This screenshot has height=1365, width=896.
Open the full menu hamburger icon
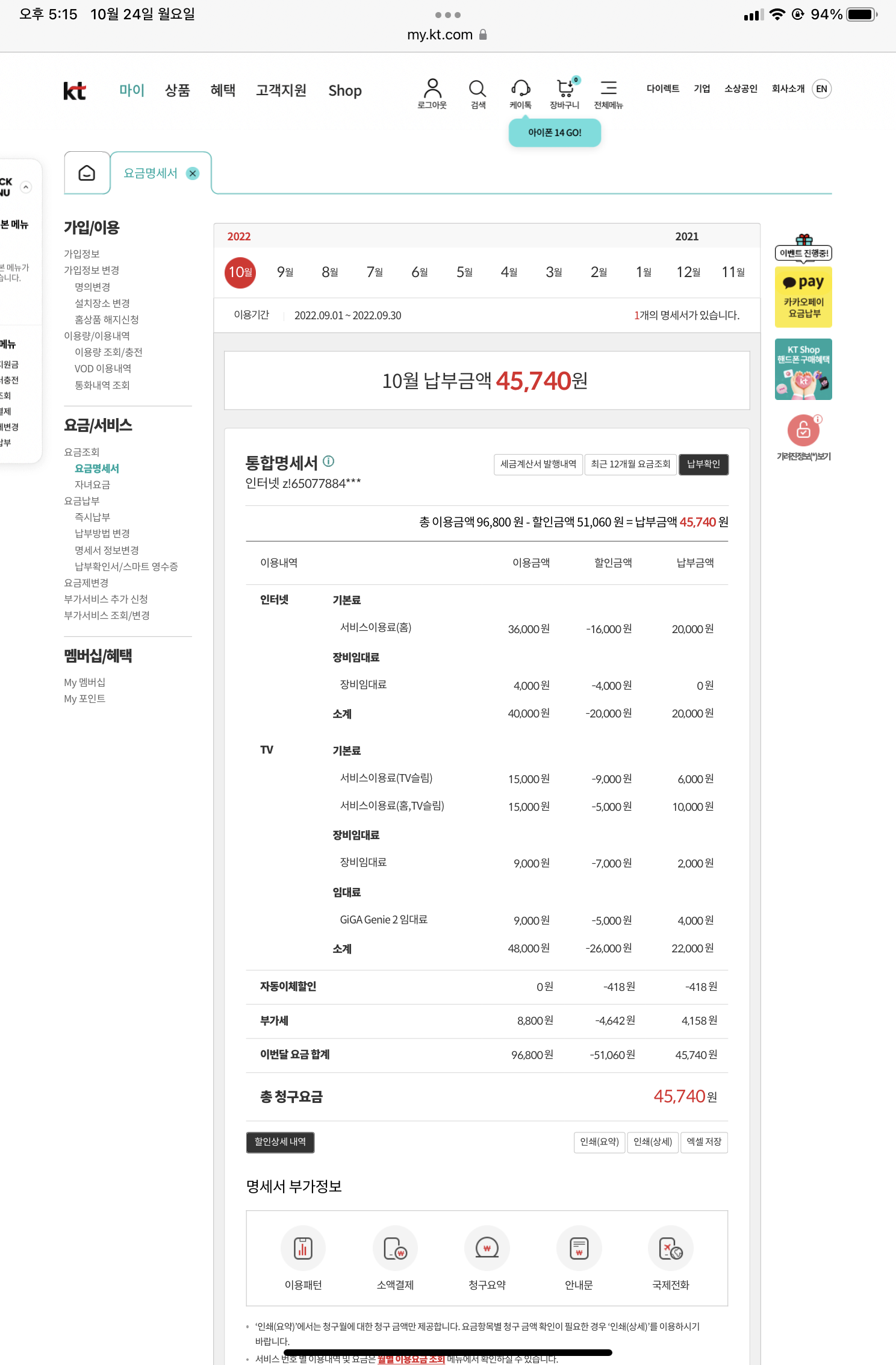pyautogui.click(x=608, y=89)
